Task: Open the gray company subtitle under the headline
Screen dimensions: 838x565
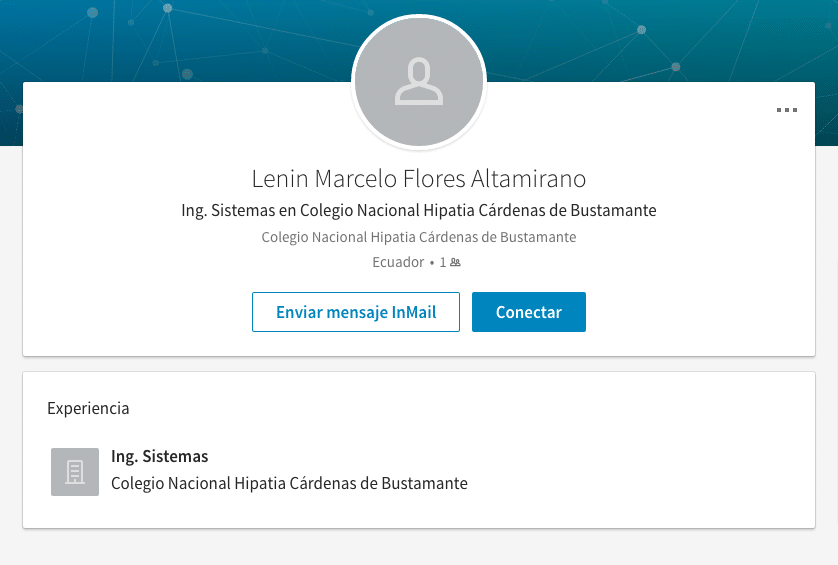Action: 419,237
